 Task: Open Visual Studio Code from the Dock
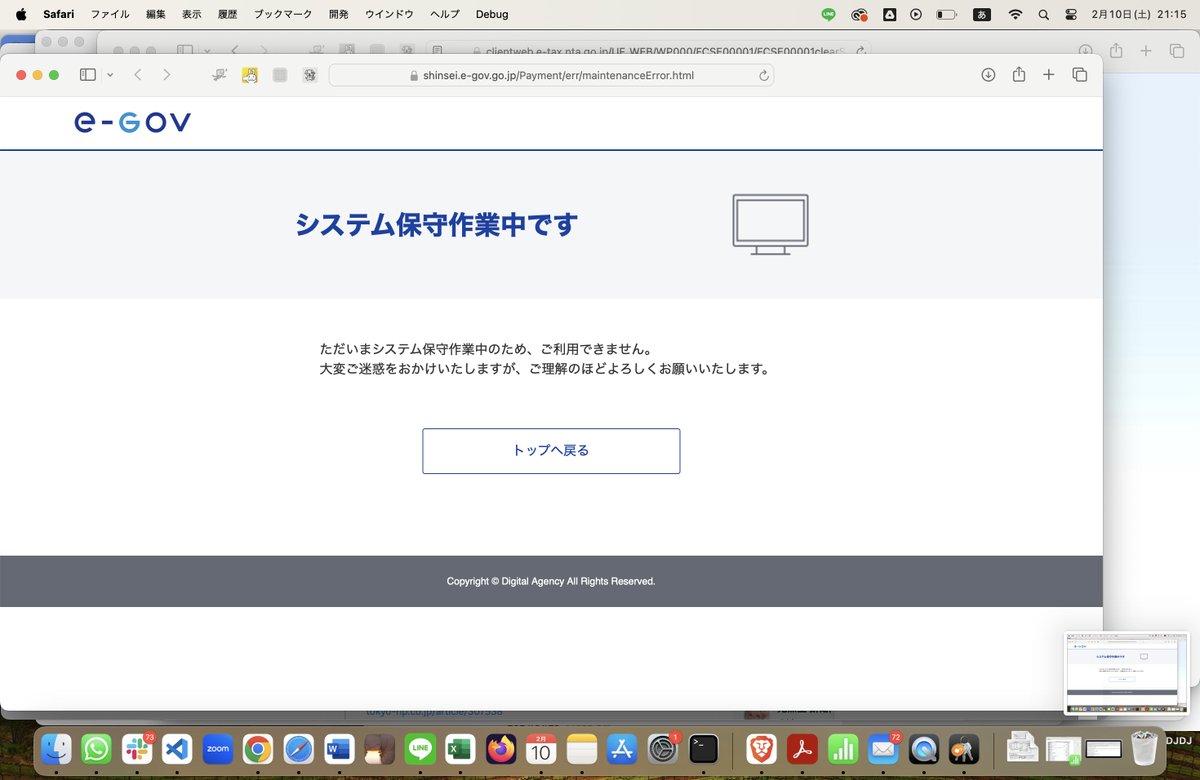[177, 748]
